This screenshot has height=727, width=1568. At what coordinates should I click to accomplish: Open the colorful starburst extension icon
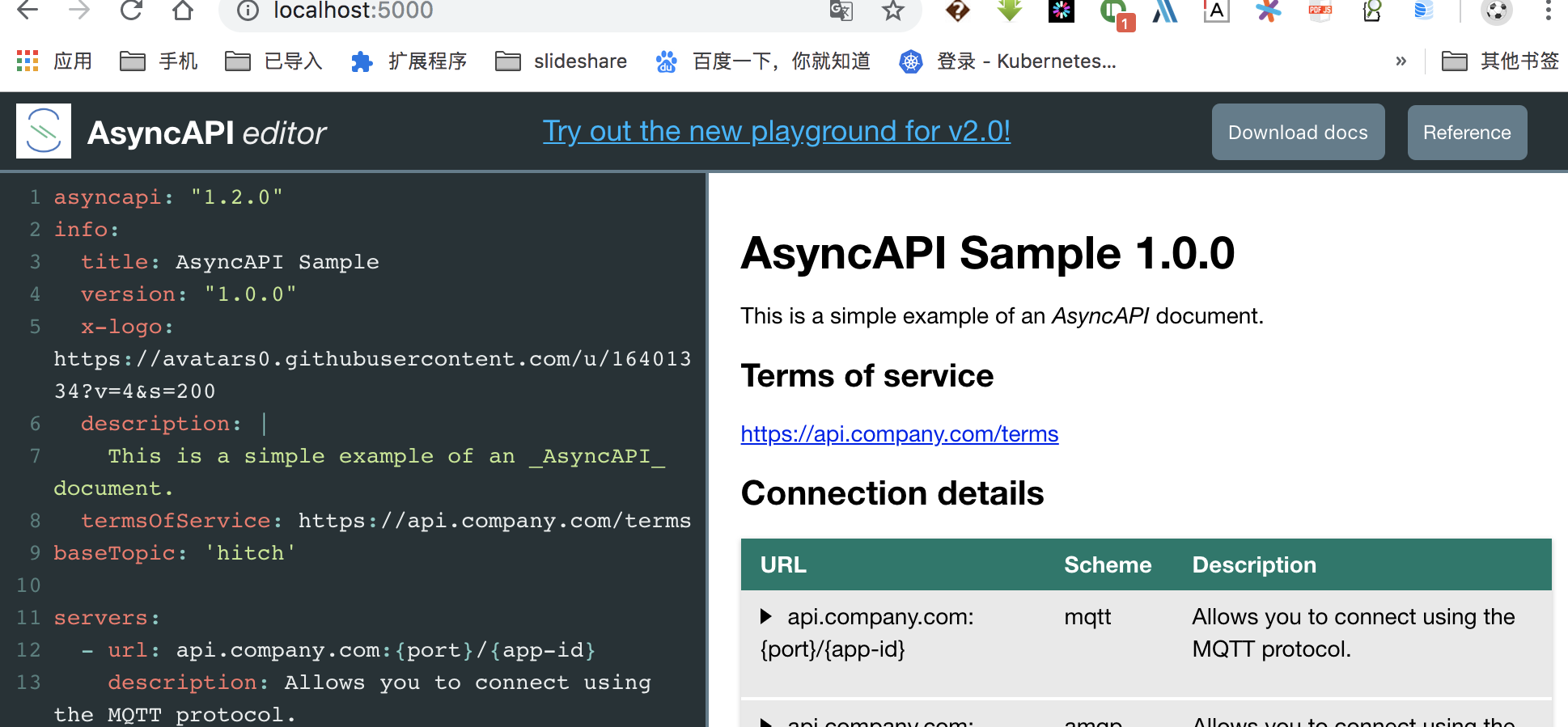pyautogui.click(x=1062, y=11)
